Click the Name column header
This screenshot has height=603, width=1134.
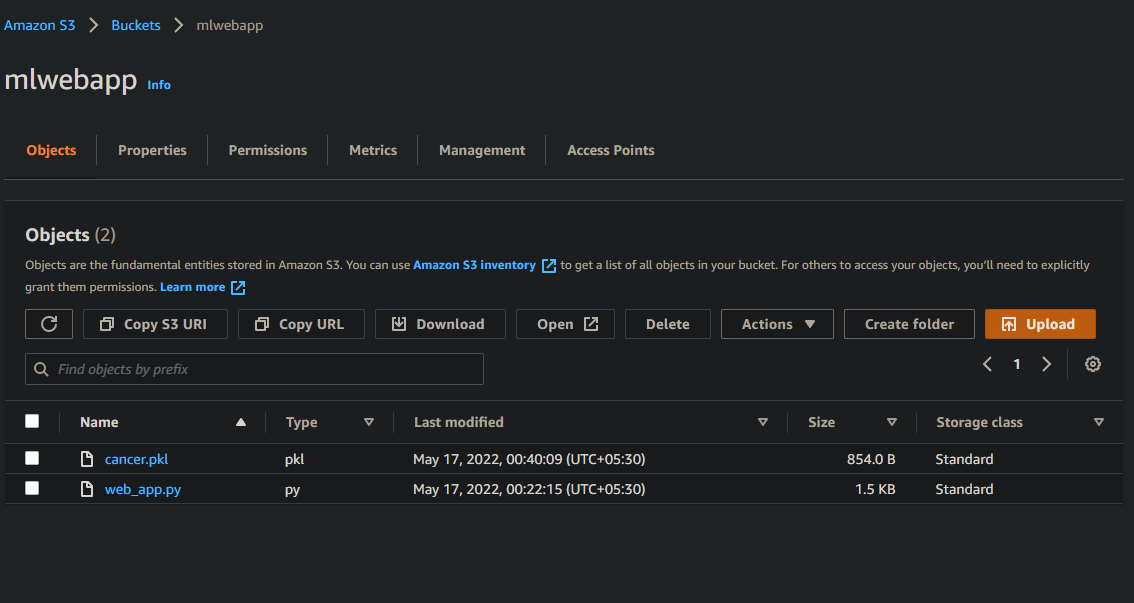99,422
